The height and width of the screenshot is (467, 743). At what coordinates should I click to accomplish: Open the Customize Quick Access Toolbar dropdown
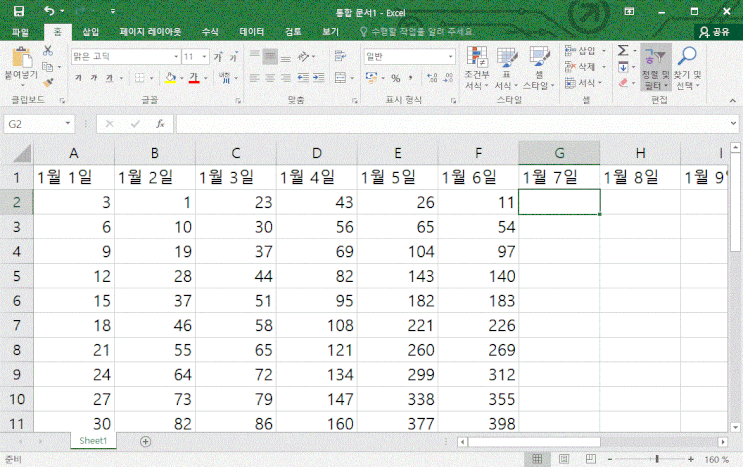point(113,11)
